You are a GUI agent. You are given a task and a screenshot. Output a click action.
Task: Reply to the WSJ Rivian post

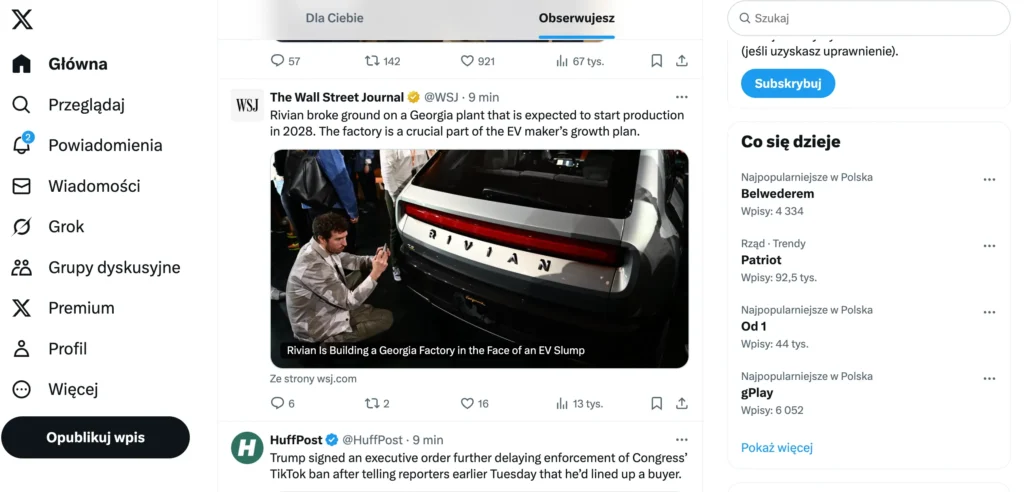tap(278, 403)
